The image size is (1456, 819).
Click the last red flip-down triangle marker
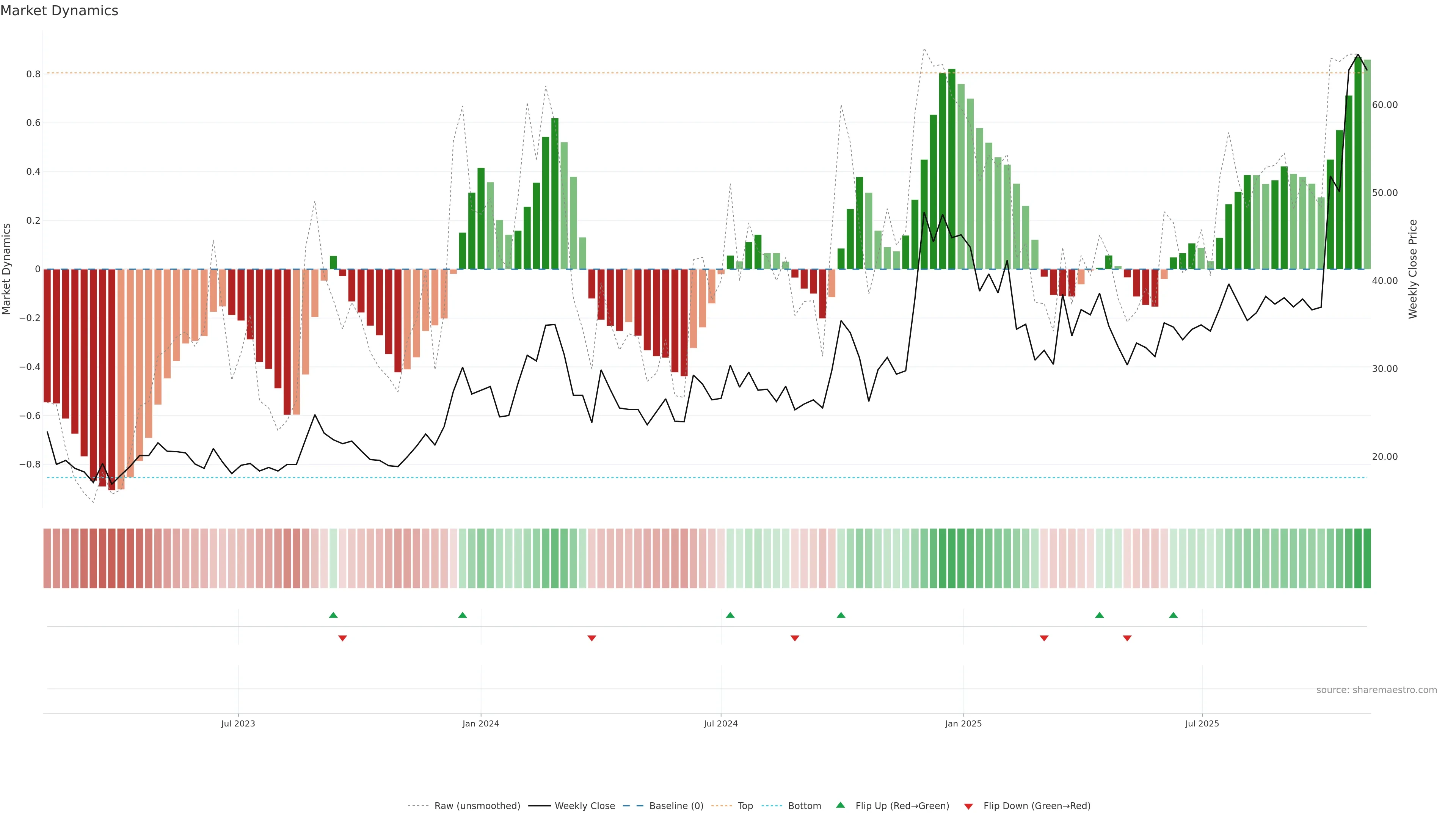[x=1127, y=638]
